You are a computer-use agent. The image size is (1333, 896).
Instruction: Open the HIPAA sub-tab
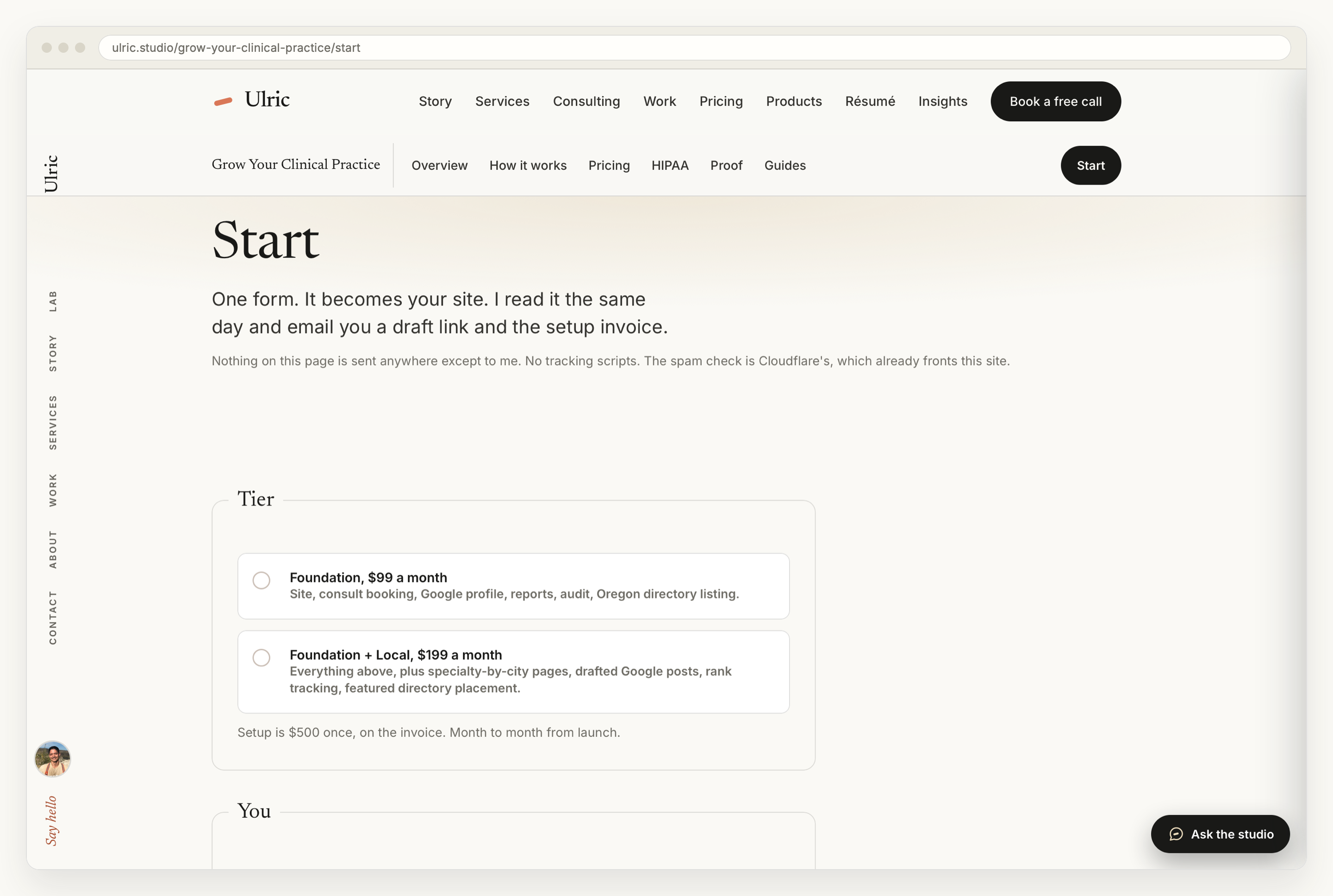(x=670, y=165)
